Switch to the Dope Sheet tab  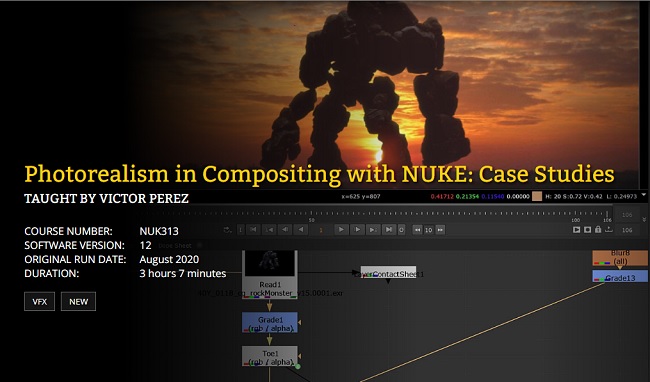tap(175, 246)
